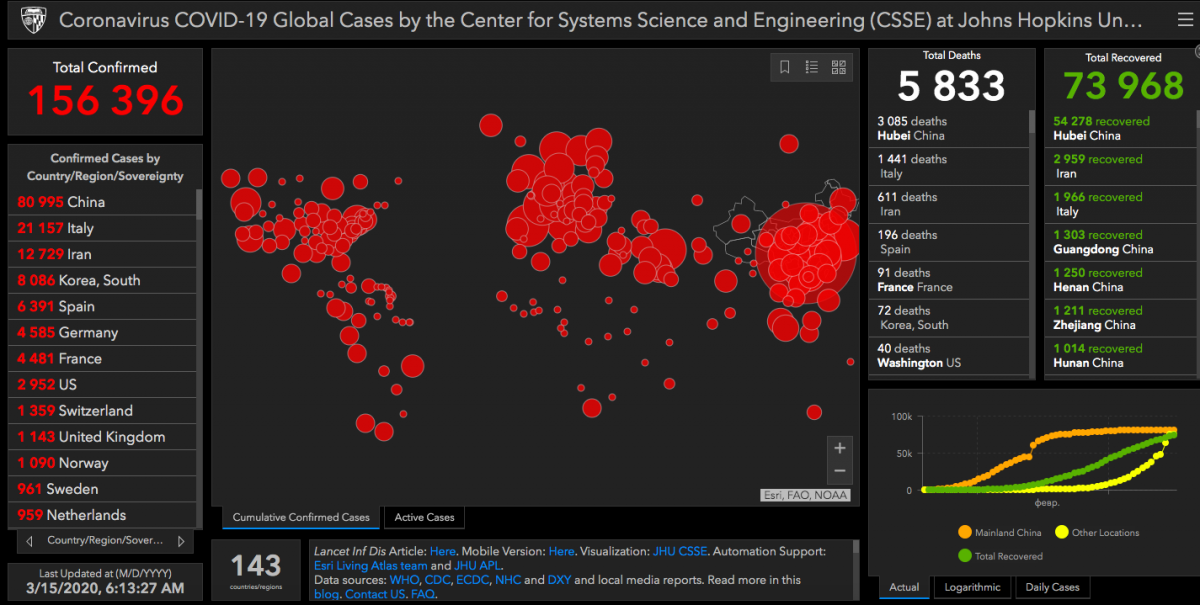Click the share icon in the top-right corner
Image resolution: width=1200 pixels, height=605 pixels.
(1185, 19)
